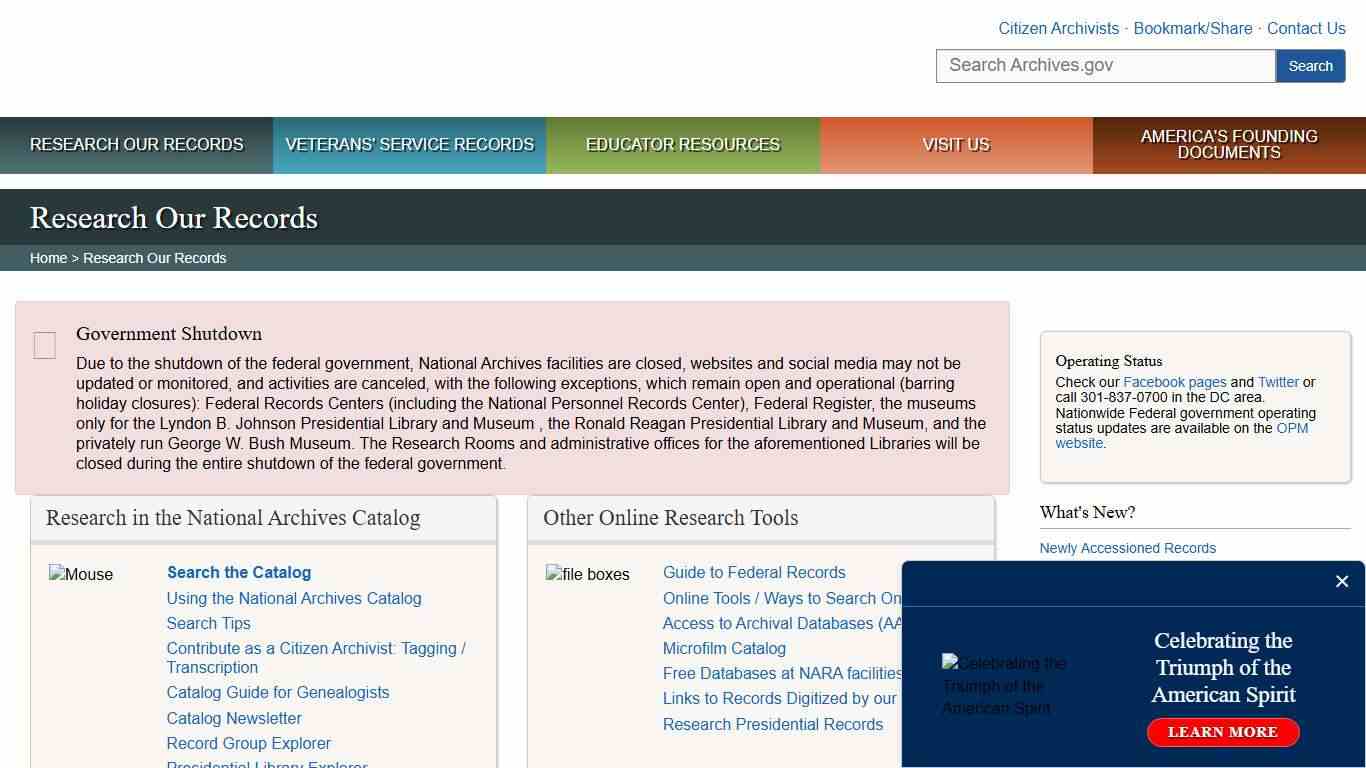Select the Educator Resources tab
The image size is (1366, 768).
(x=683, y=145)
